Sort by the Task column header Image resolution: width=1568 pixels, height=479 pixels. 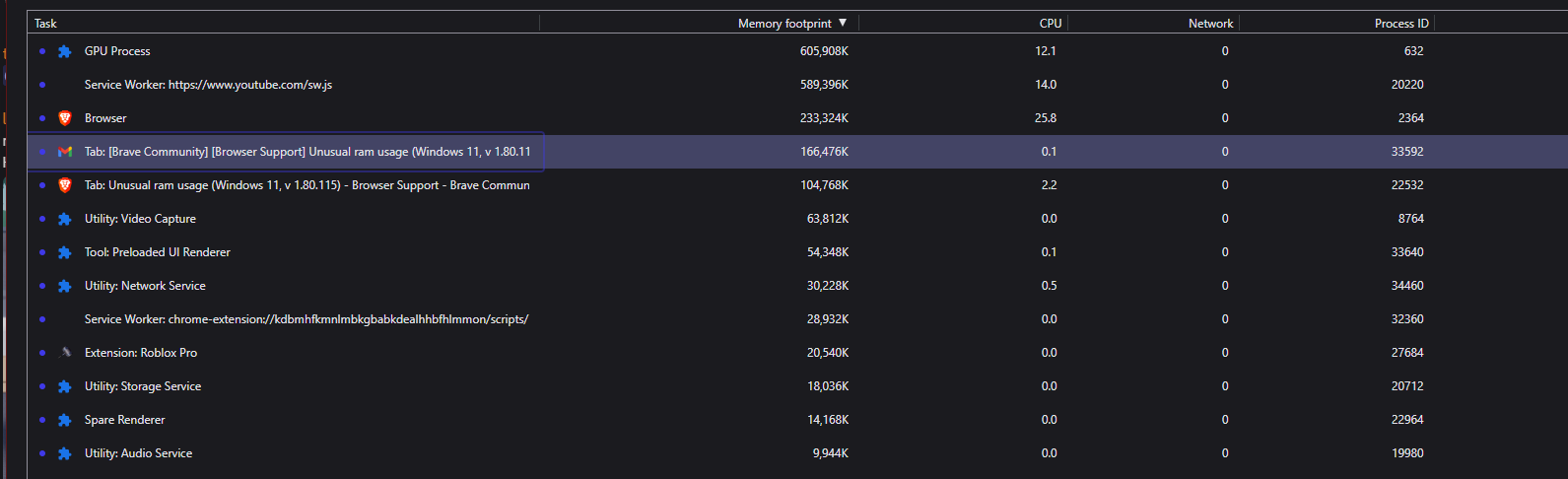click(46, 24)
